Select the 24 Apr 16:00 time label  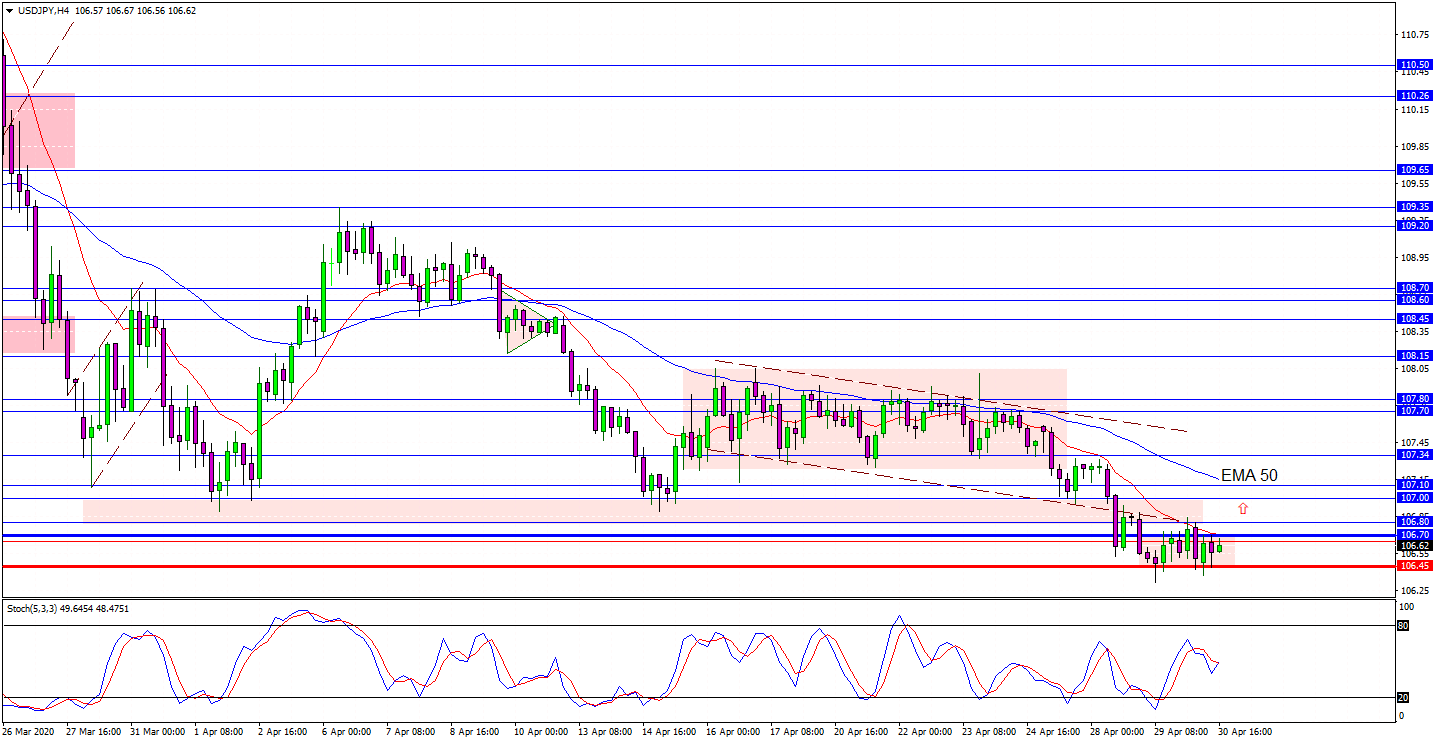coord(1053,732)
